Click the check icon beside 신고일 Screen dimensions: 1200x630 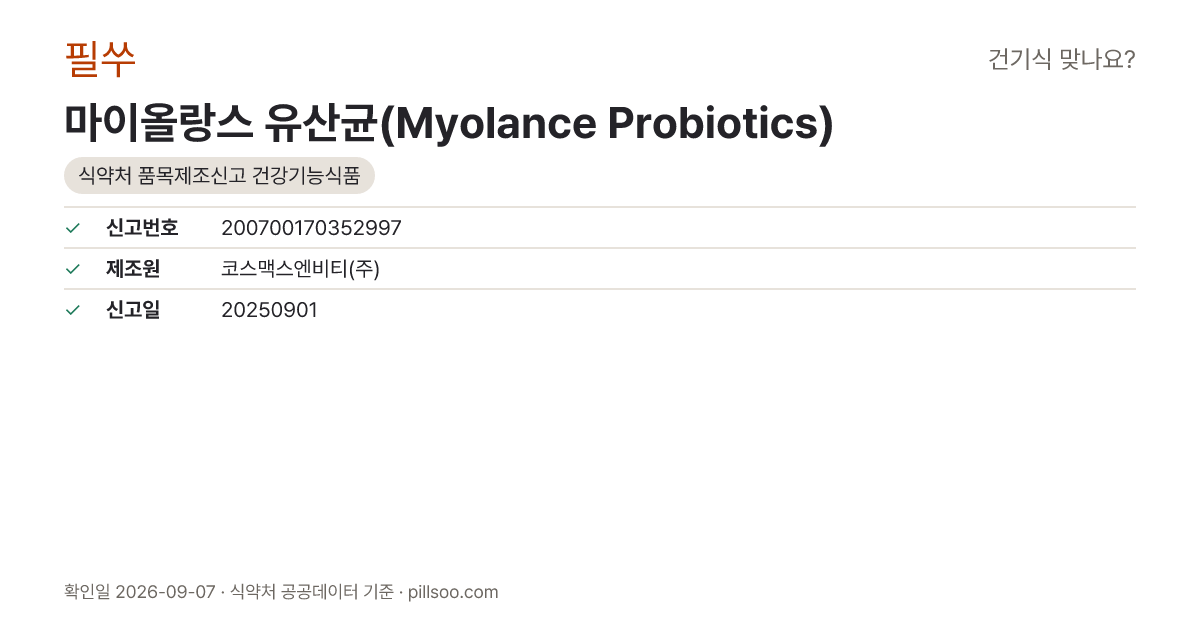pos(72,310)
